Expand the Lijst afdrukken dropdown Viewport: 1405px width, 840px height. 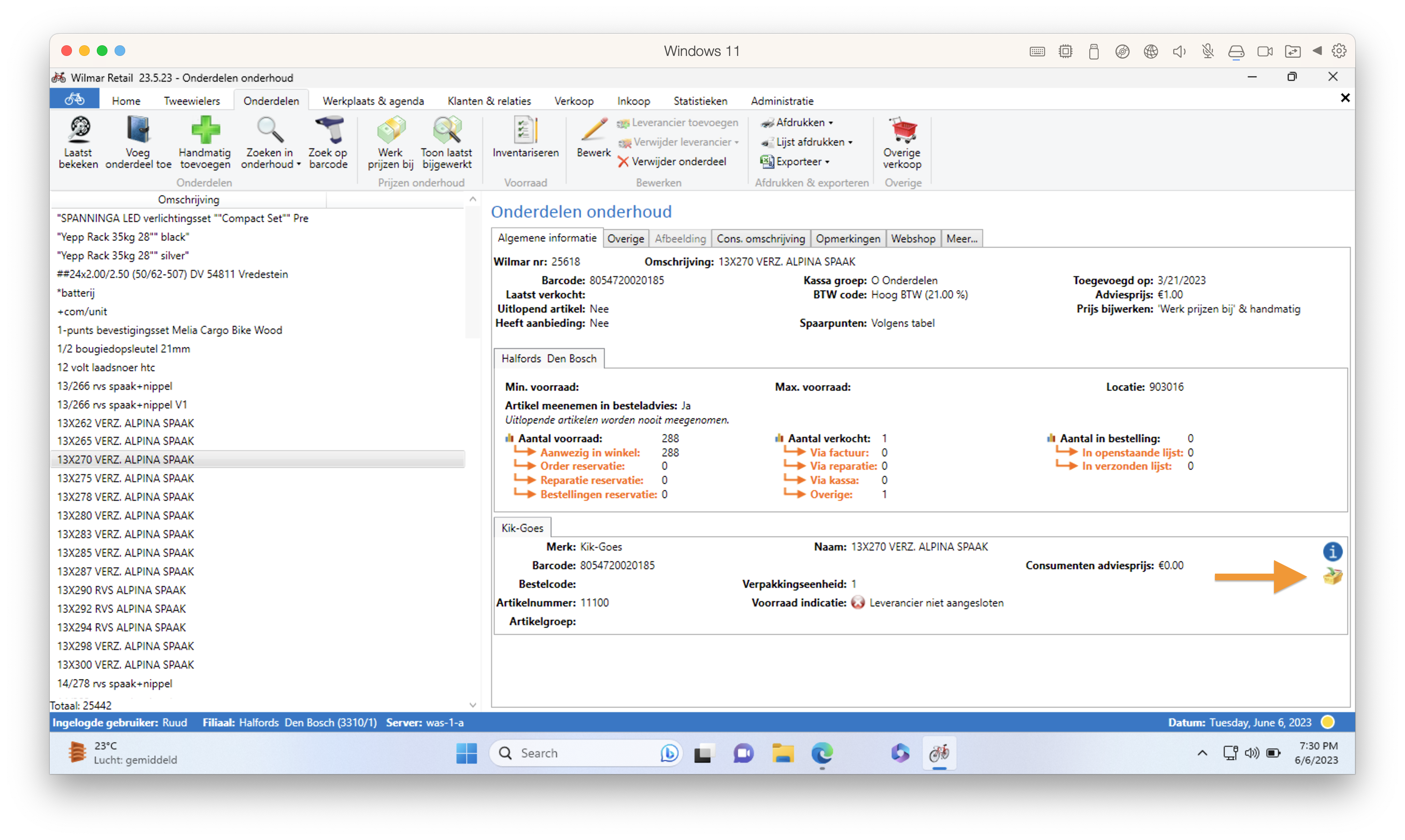pos(849,143)
